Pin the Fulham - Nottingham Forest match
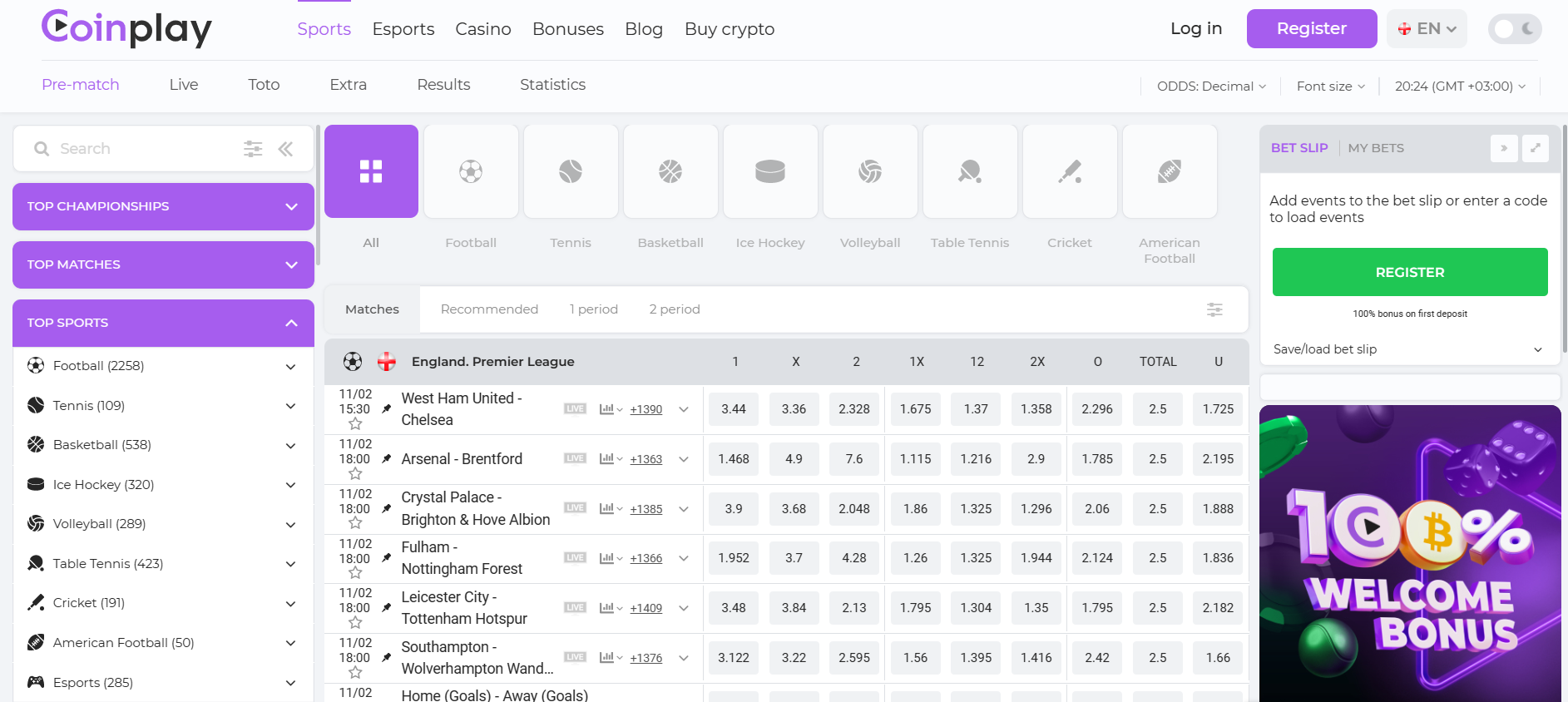This screenshot has height=702, width=1568. pyautogui.click(x=386, y=558)
